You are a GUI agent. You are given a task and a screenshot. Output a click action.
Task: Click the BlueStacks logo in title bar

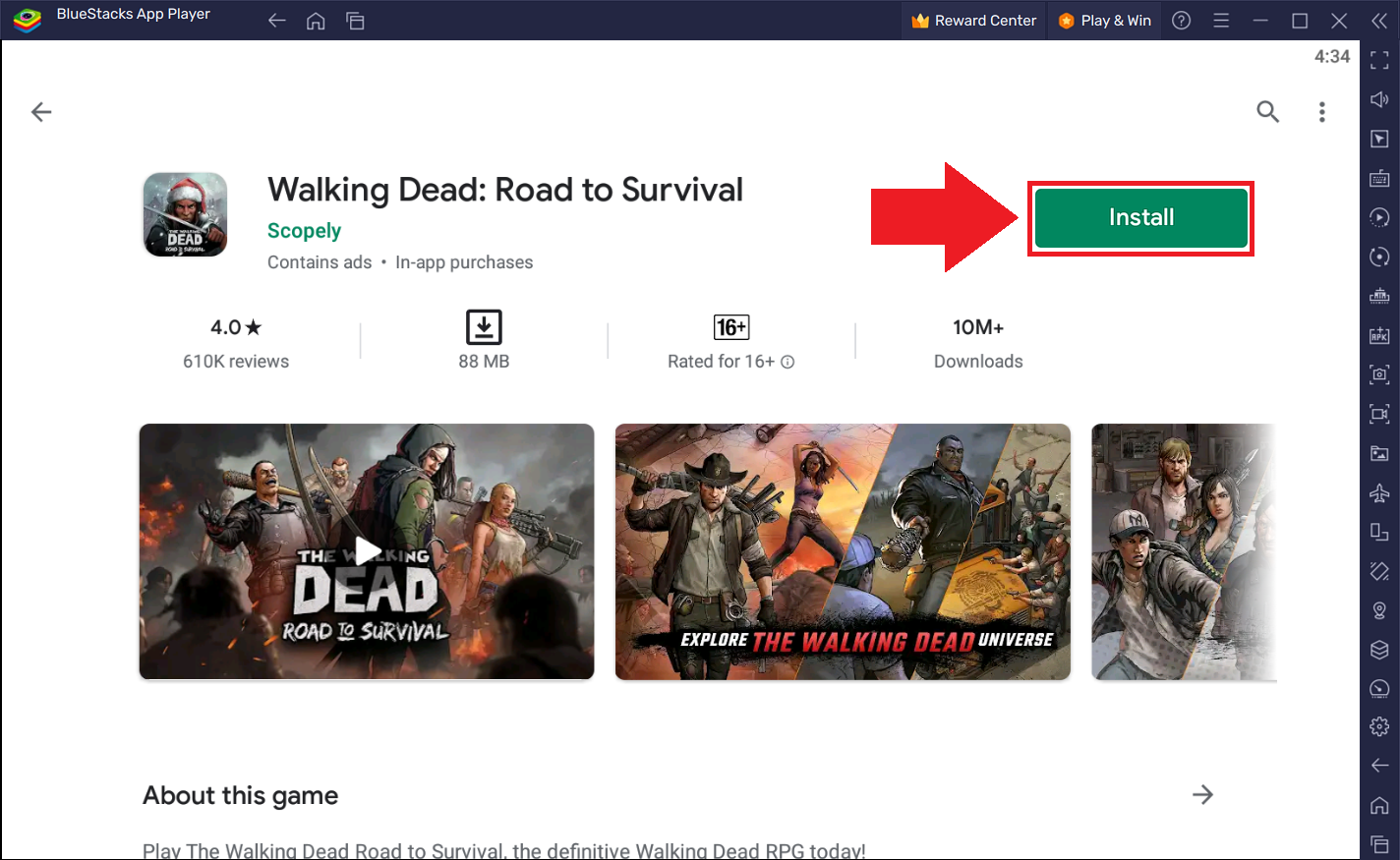click(x=27, y=19)
